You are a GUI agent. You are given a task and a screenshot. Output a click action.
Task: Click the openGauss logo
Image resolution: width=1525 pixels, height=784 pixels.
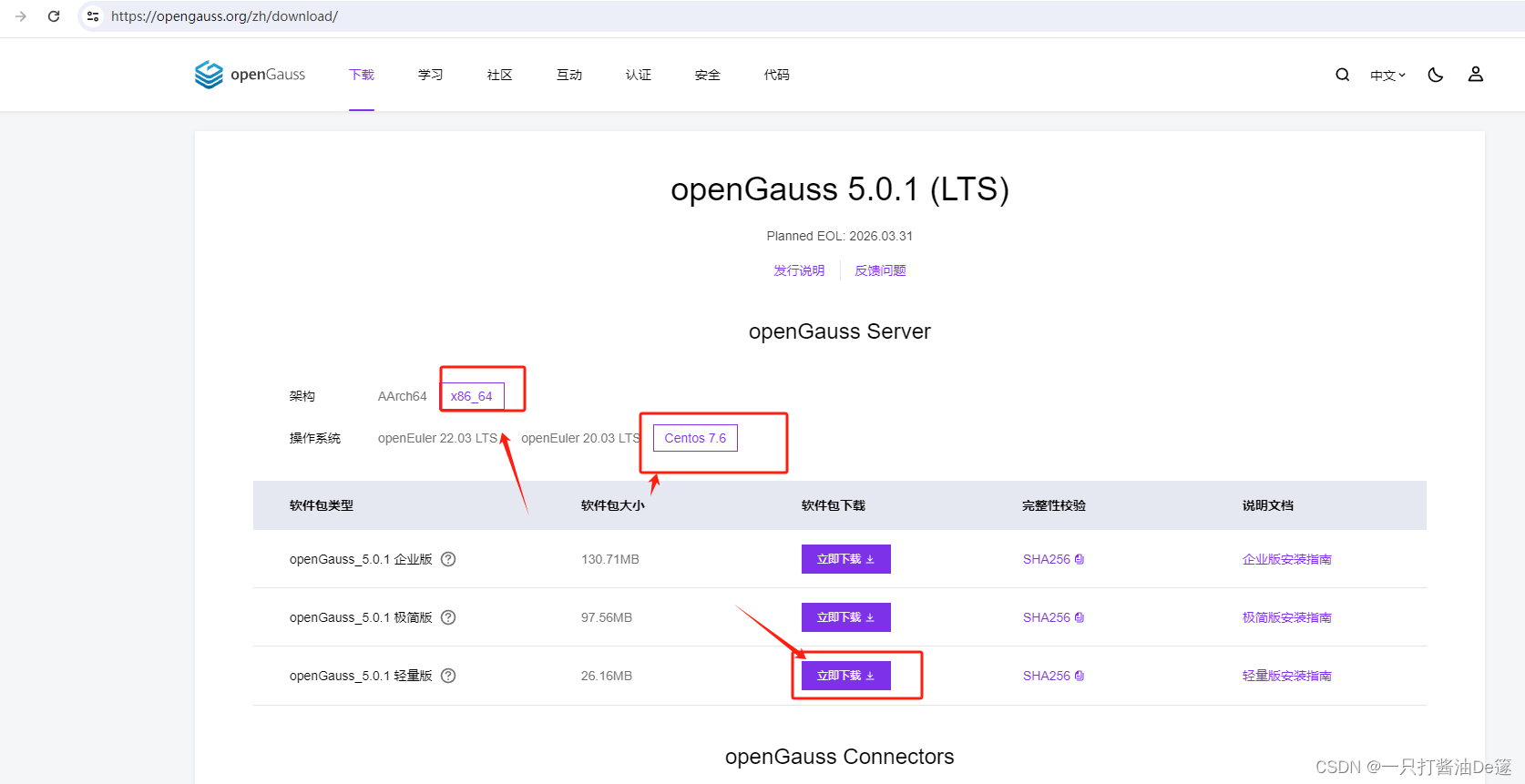(x=250, y=75)
